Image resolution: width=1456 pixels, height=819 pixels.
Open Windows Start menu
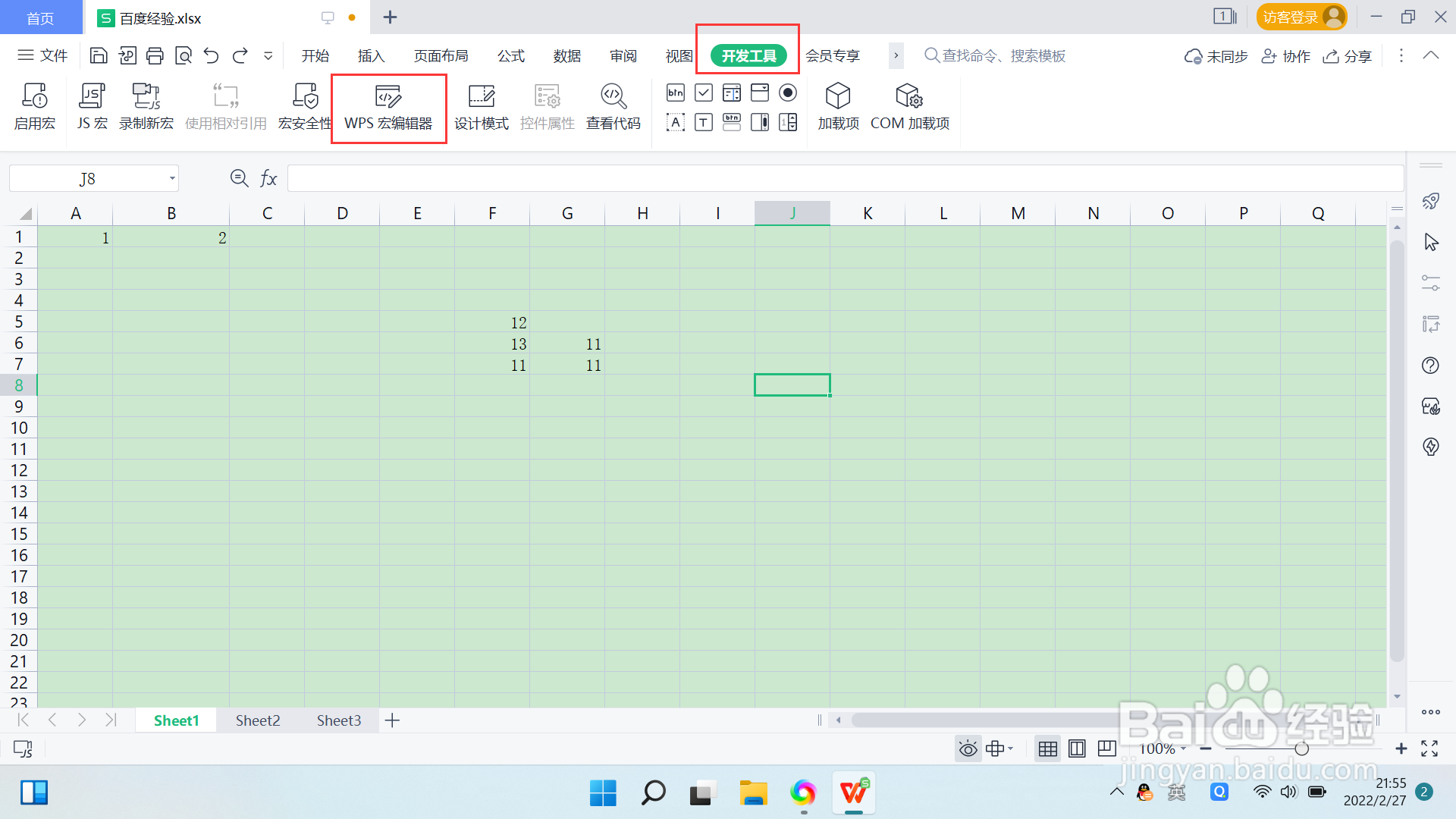coord(604,793)
